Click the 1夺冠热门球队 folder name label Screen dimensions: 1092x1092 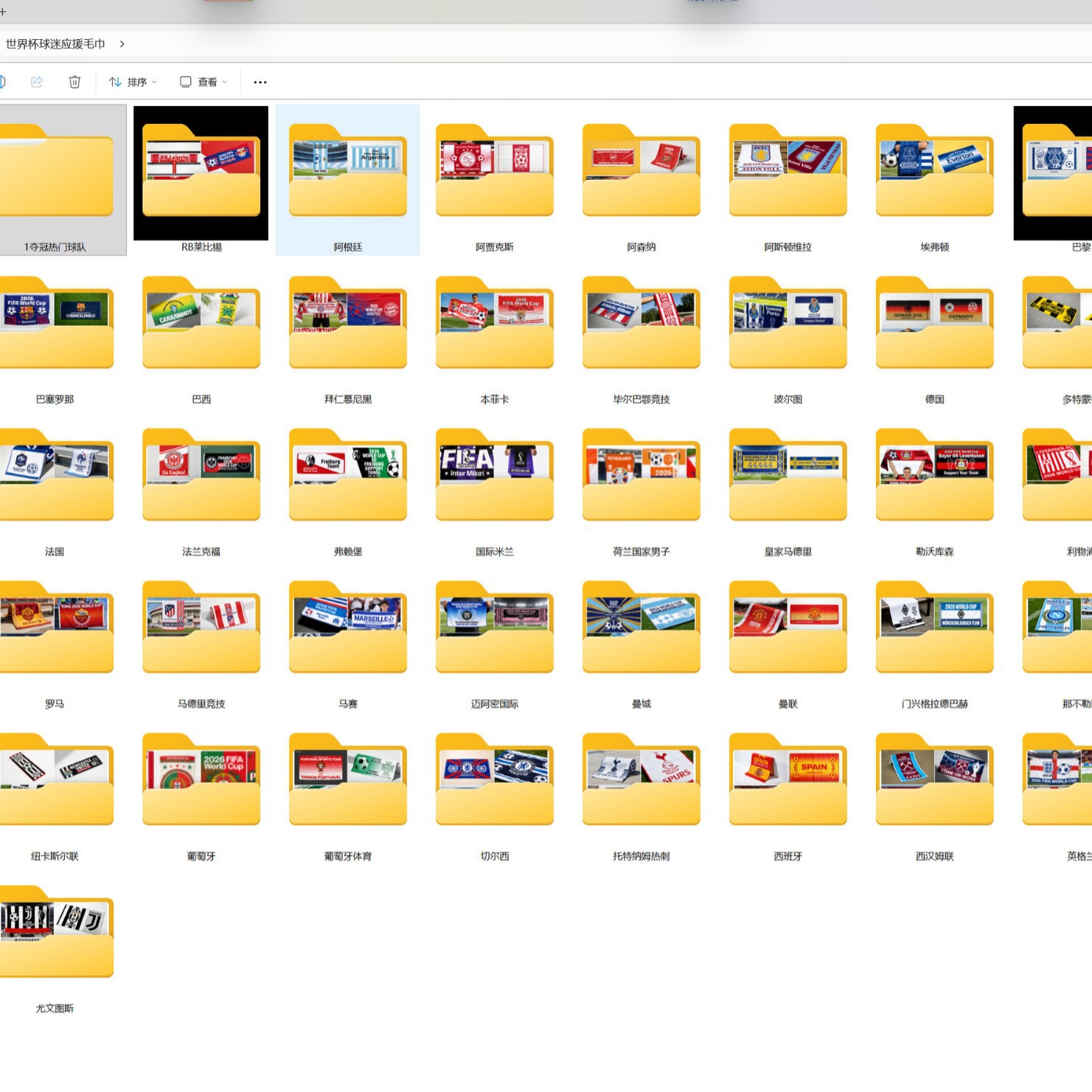pyautogui.click(x=55, y=247)
